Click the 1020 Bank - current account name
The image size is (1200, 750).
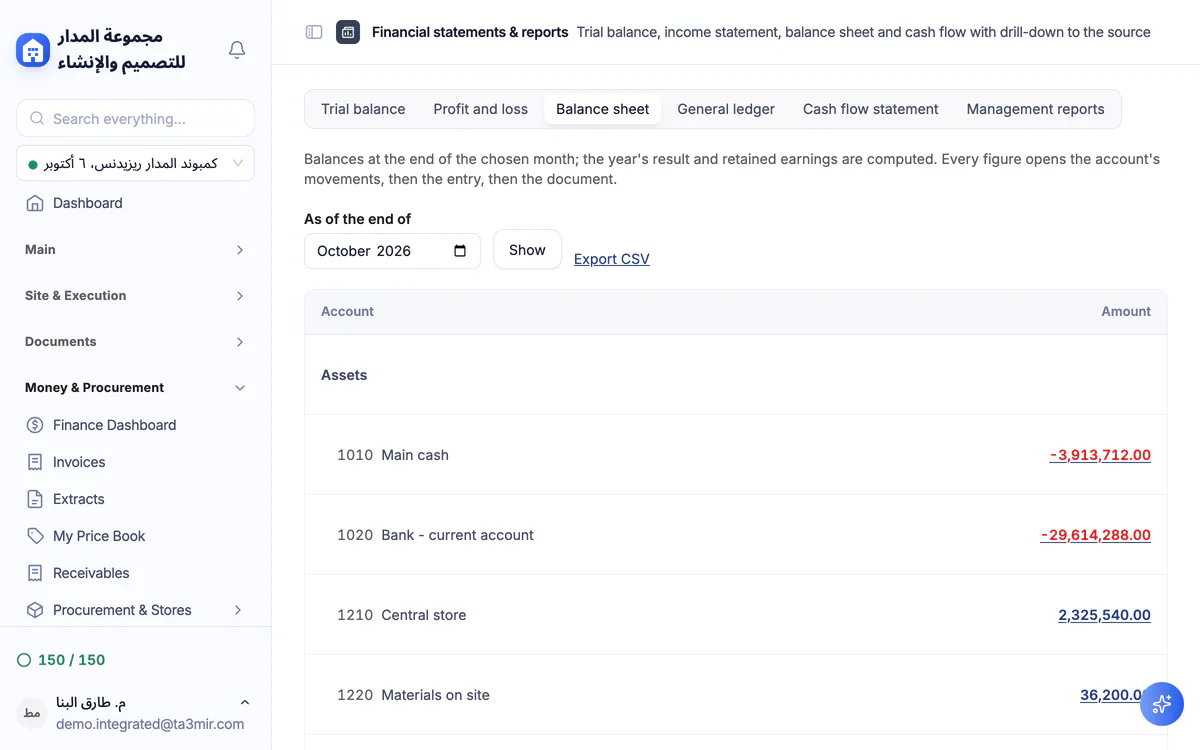435,535
